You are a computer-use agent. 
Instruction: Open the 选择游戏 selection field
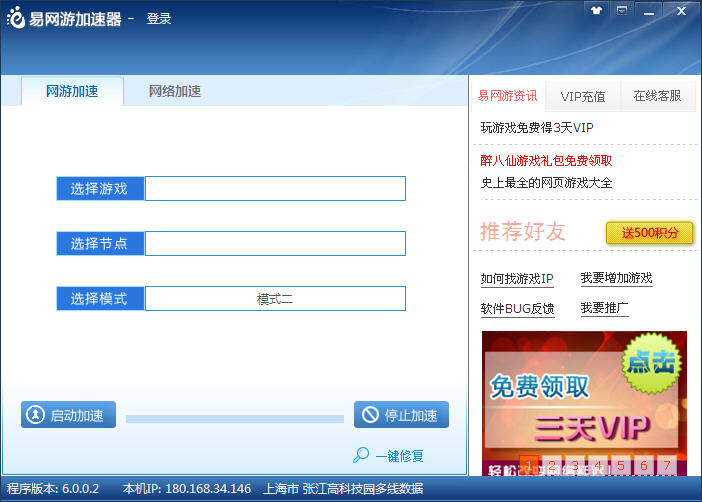click(275, 189)
